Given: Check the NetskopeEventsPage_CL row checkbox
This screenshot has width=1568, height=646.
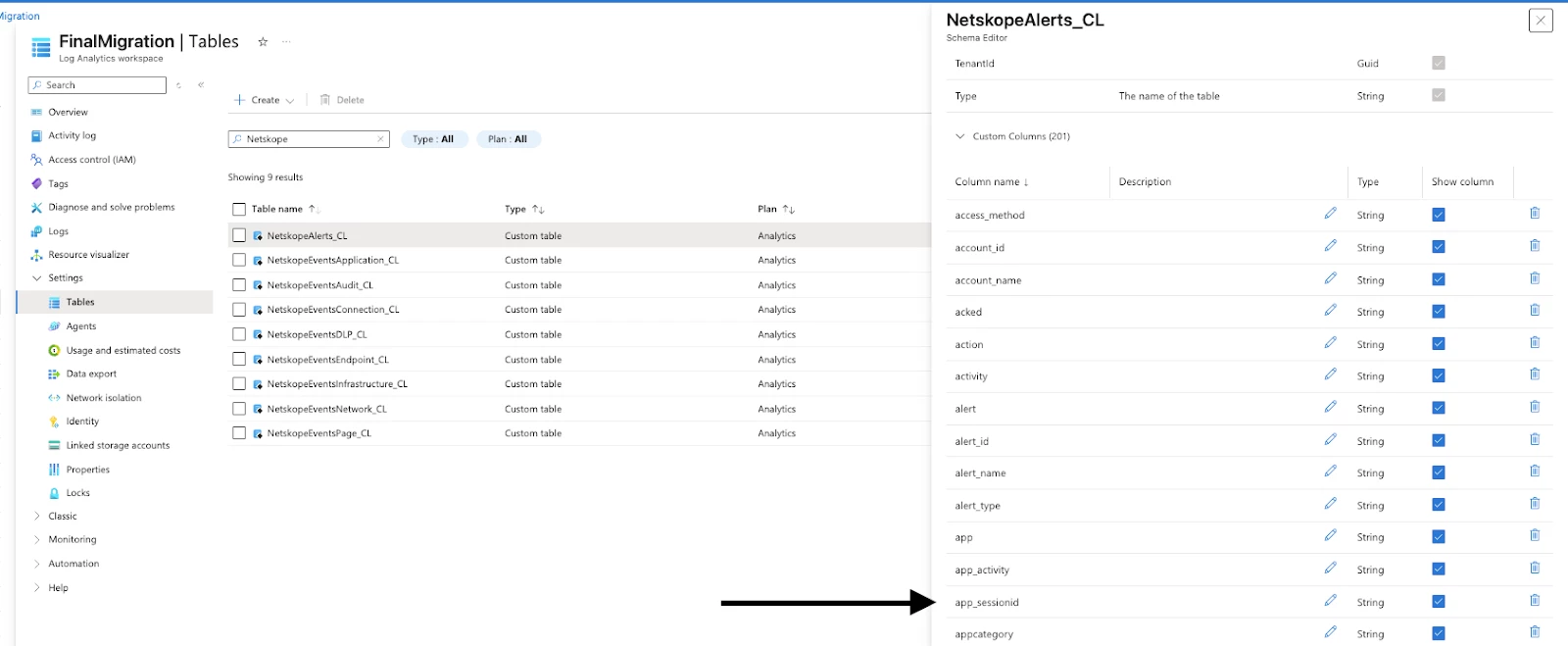Looking at the screenshot, I should point(239,433).
